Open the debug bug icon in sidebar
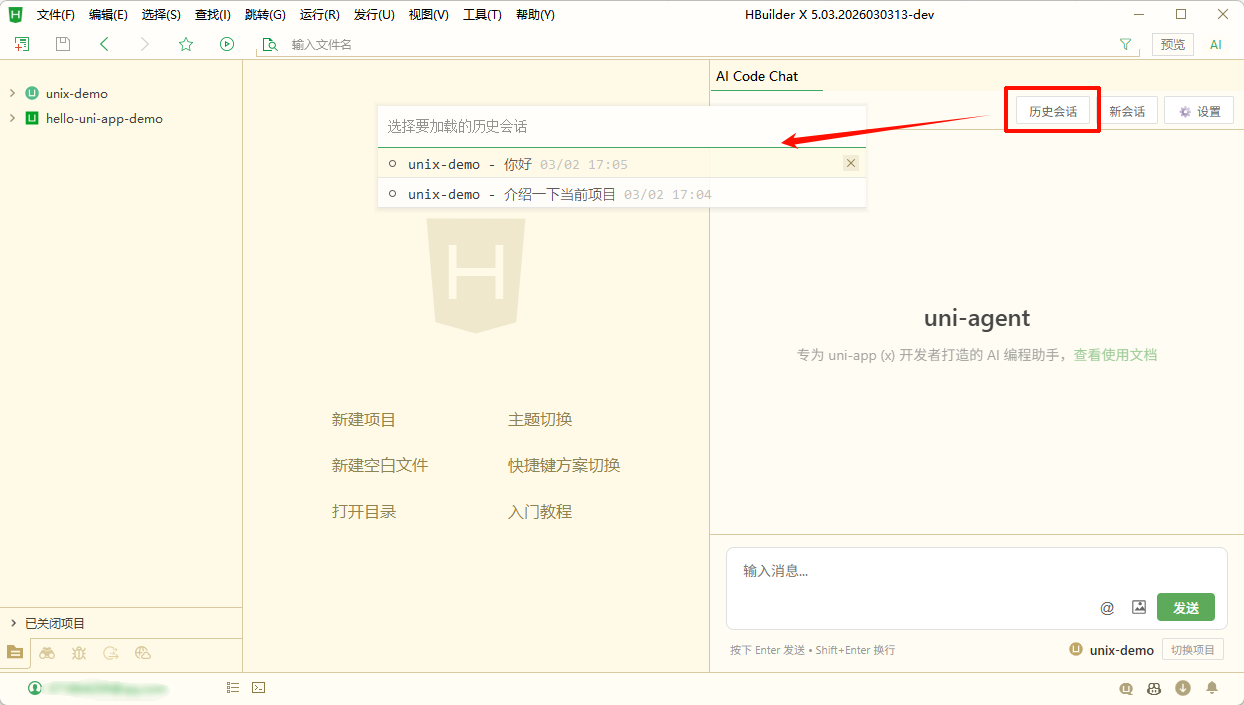 [x=79, y=653]
